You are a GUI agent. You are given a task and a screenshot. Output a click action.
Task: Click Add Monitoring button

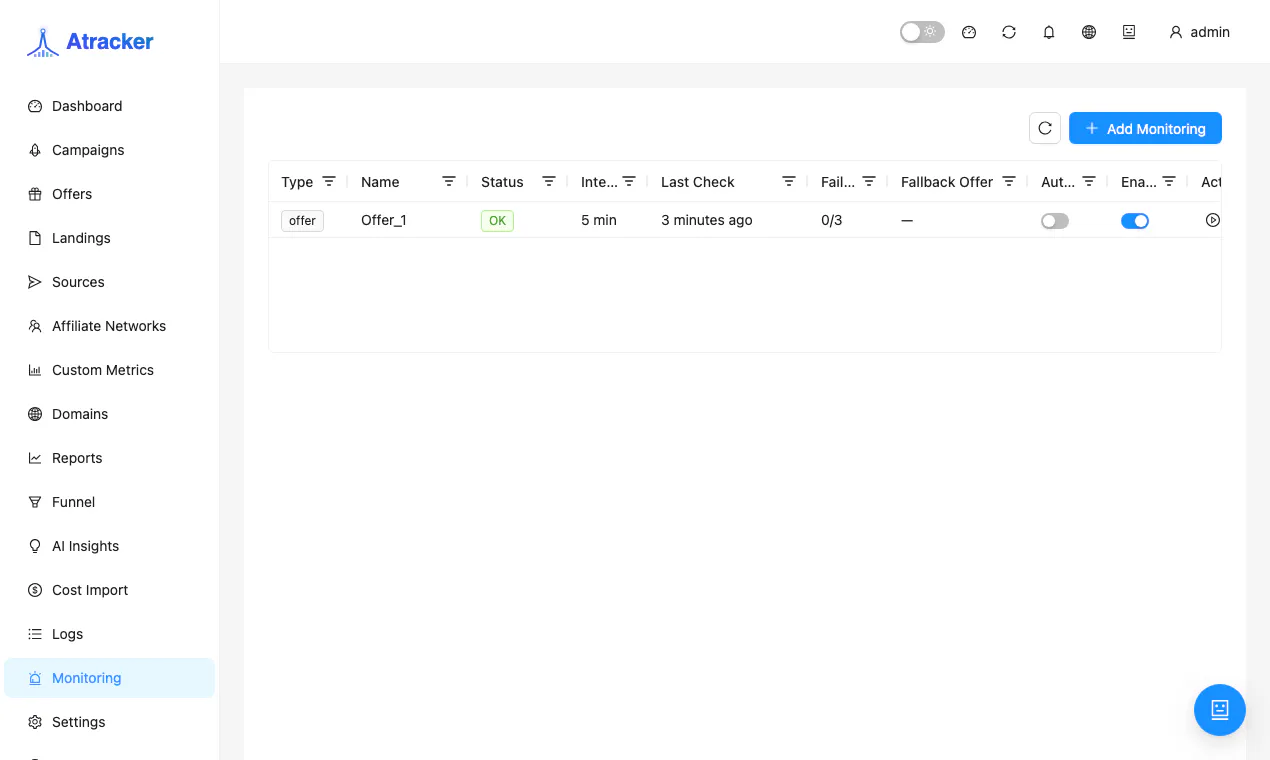1145,128
